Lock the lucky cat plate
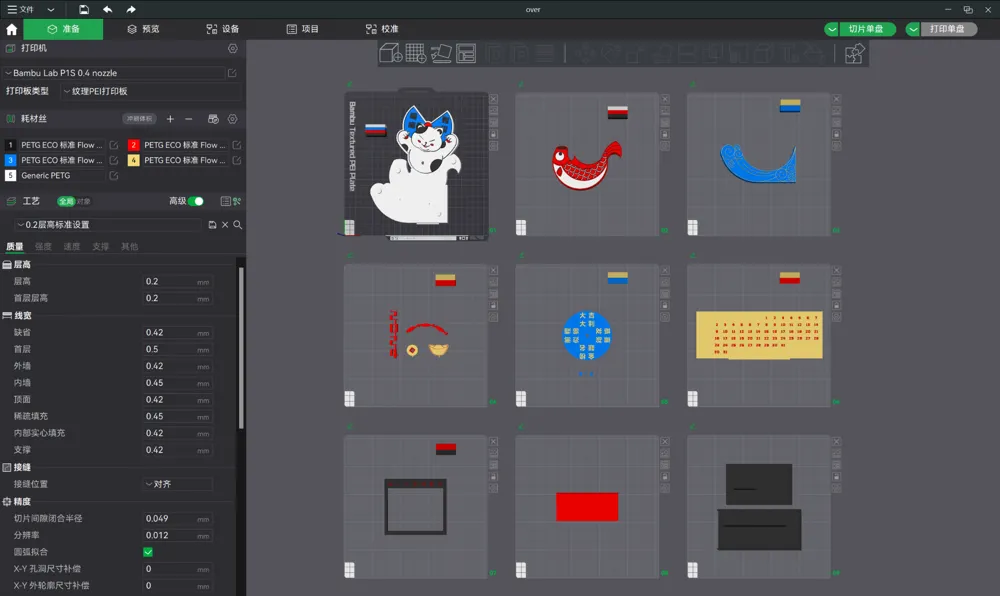The height and width of the screenshot is (596, 1000). 494,134
